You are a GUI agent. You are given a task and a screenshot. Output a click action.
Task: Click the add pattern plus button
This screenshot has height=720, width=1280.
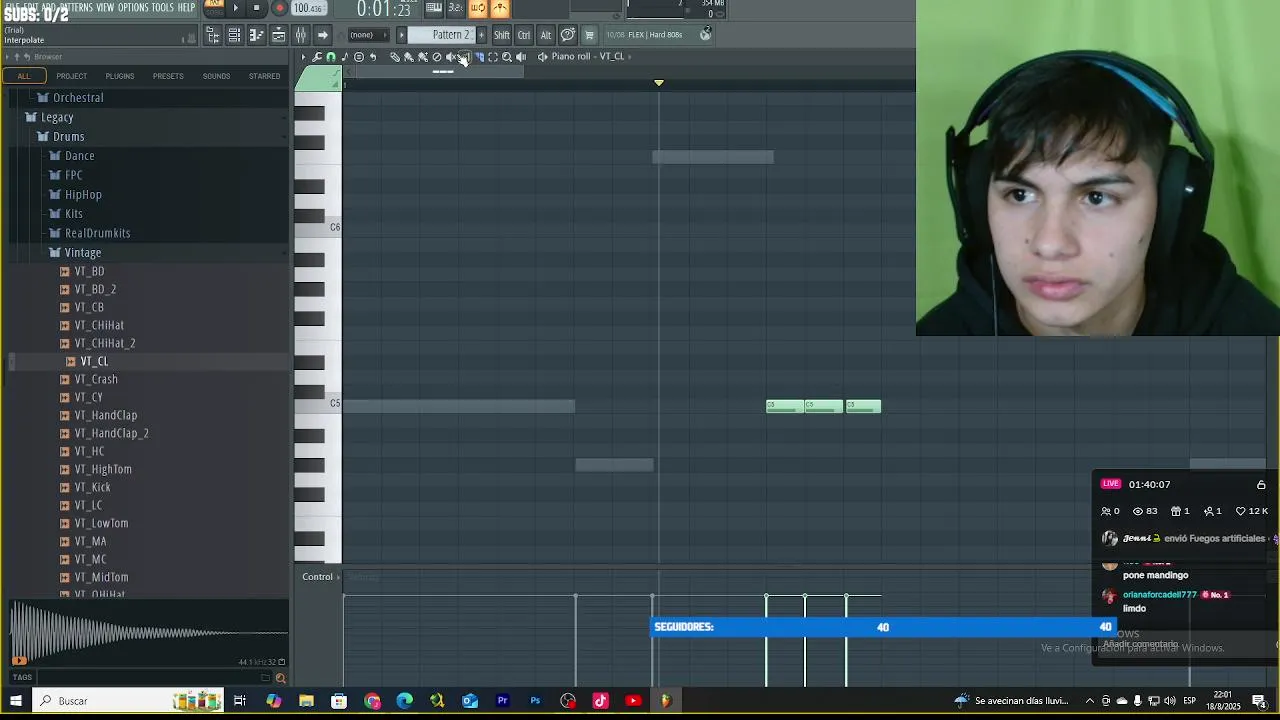tap(481, 35)
